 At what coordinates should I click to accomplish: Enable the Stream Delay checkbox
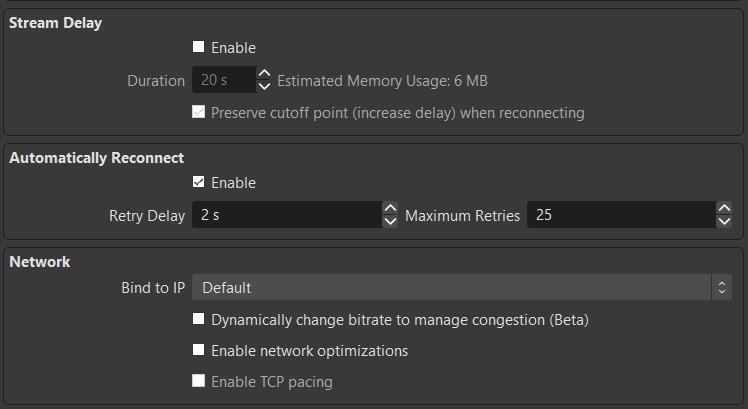(199, 47)
